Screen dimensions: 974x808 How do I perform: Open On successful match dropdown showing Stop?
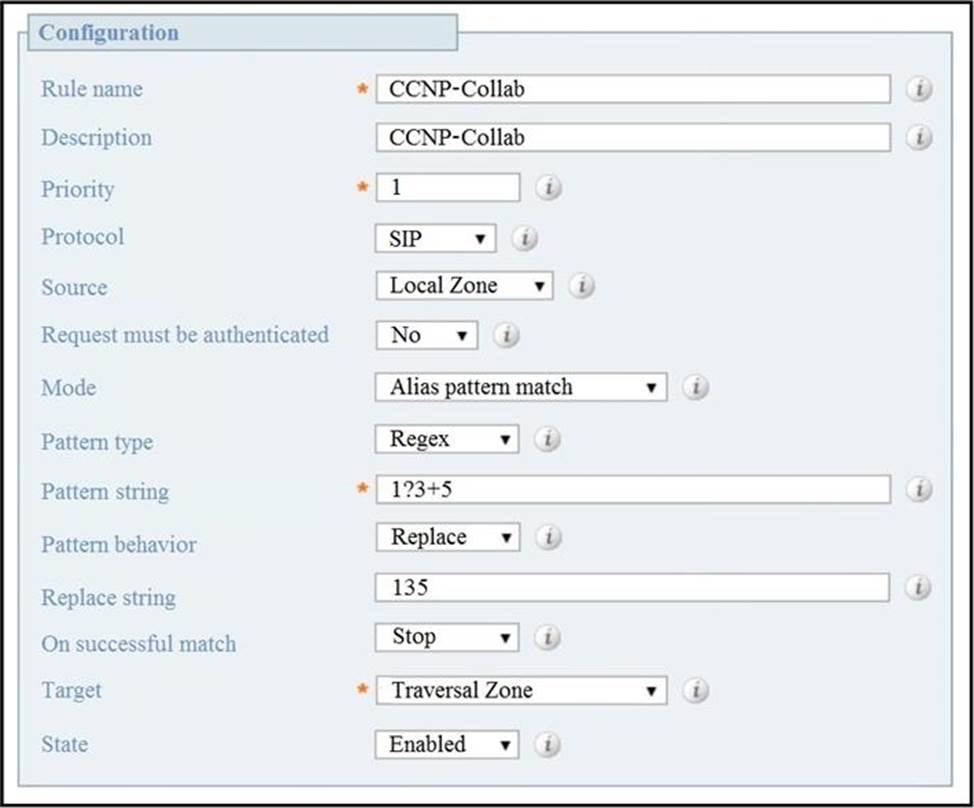447,637
